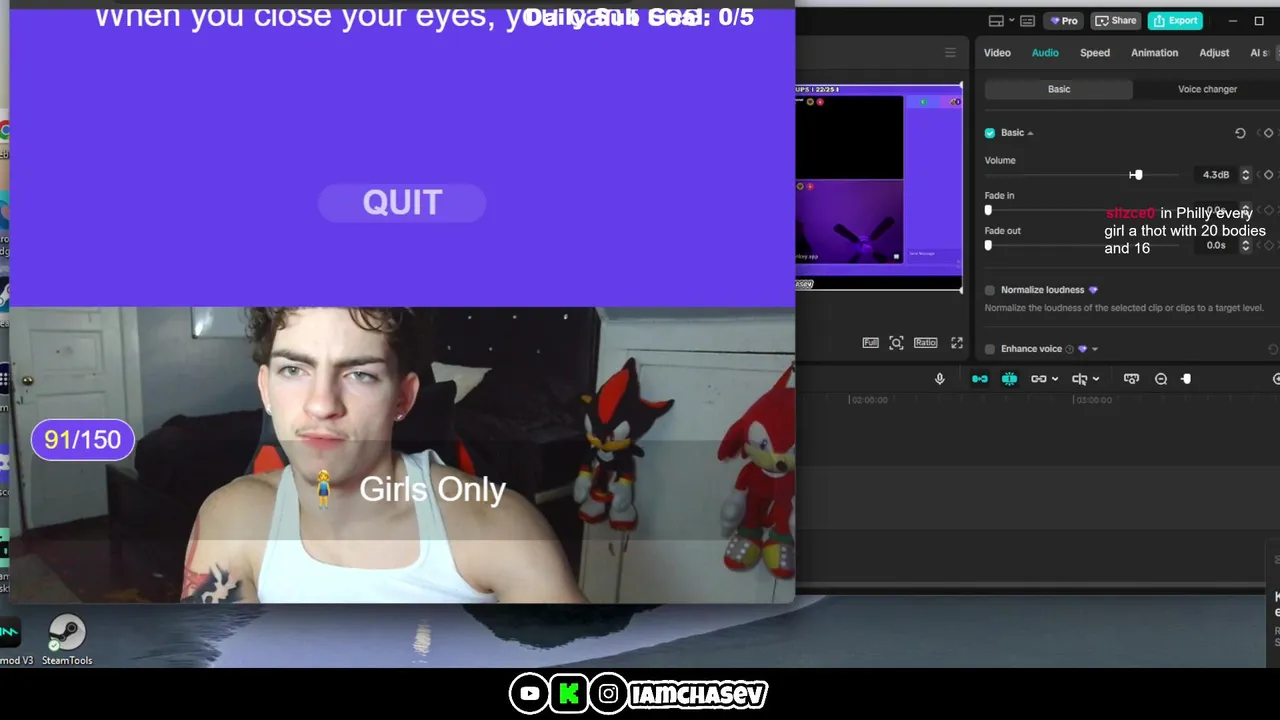The width and height of the screenshot is (1280, 720).
Task: Click the Normalize loudness description text
Action: 1124,308
